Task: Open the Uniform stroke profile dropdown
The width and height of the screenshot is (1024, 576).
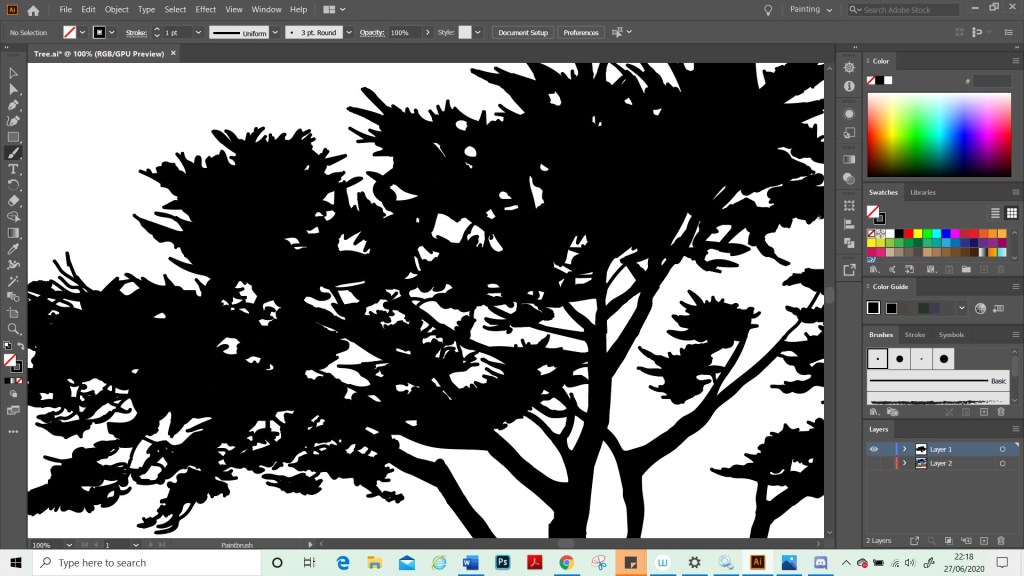Action: coord(274,32)
